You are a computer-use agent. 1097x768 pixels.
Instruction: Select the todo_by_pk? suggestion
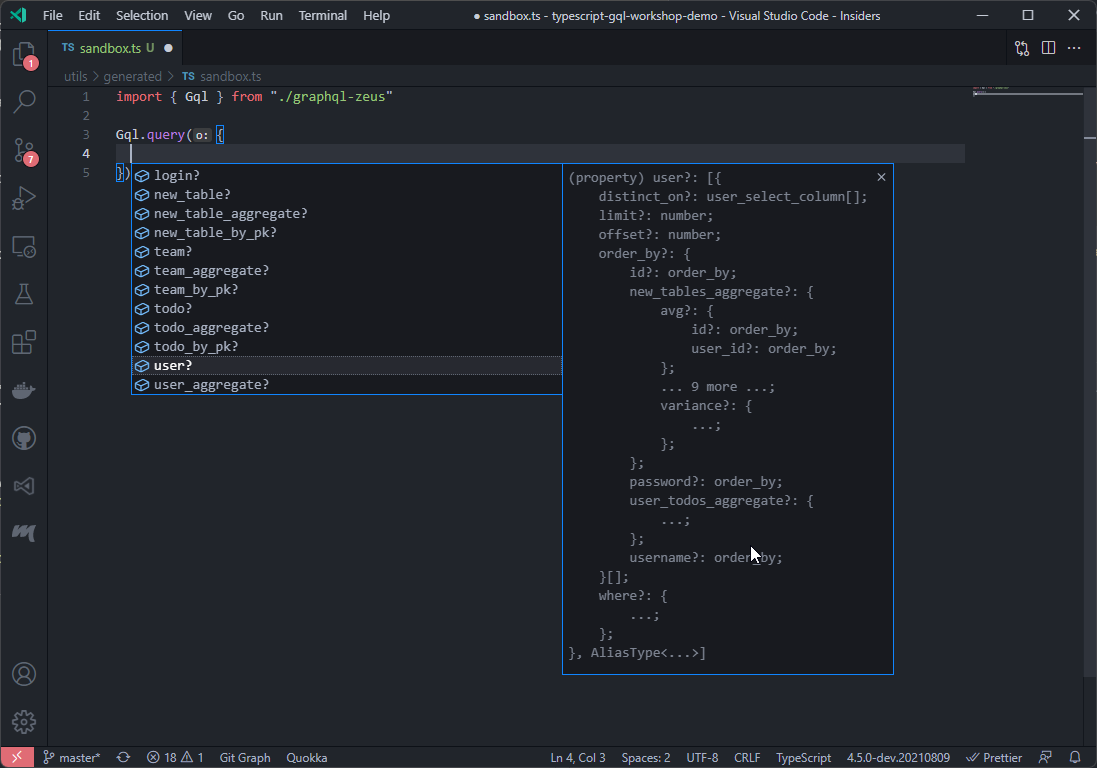pyautogui.click(x=346, y=346)
